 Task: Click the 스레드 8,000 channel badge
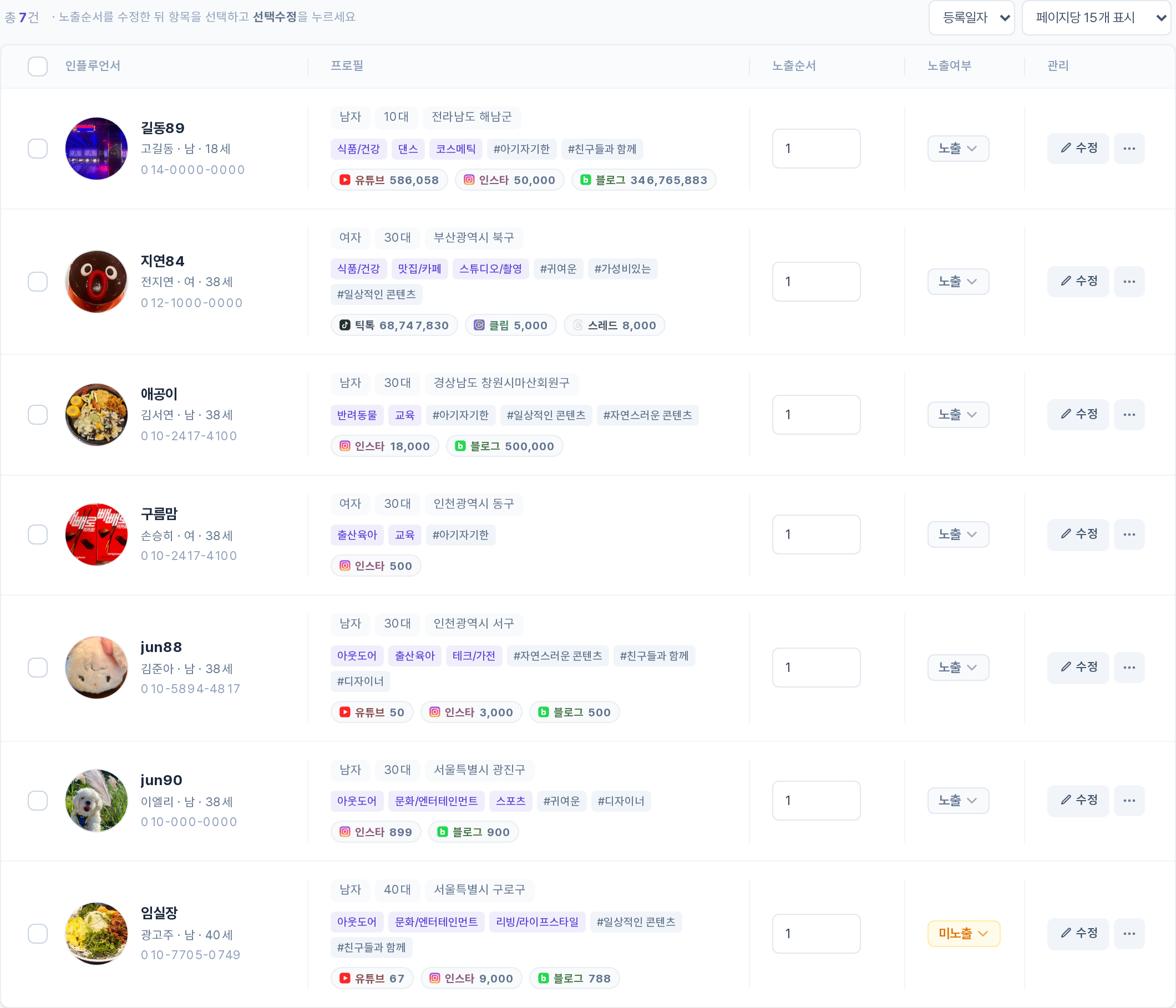click(614, 325)
